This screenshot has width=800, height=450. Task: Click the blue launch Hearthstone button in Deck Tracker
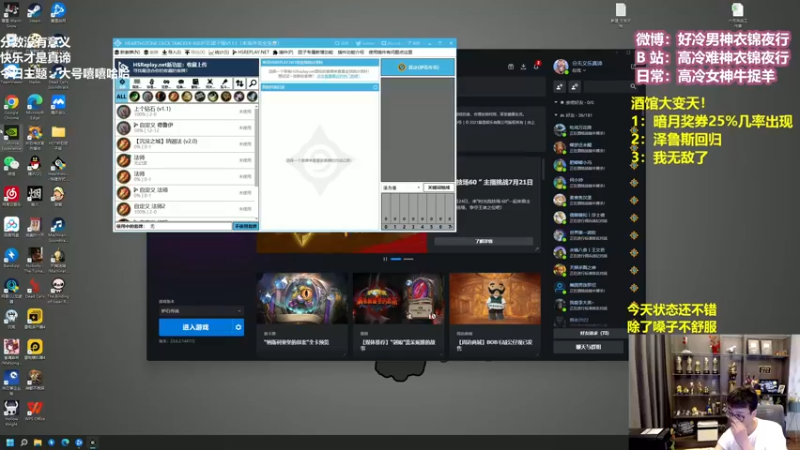point(417,67)
